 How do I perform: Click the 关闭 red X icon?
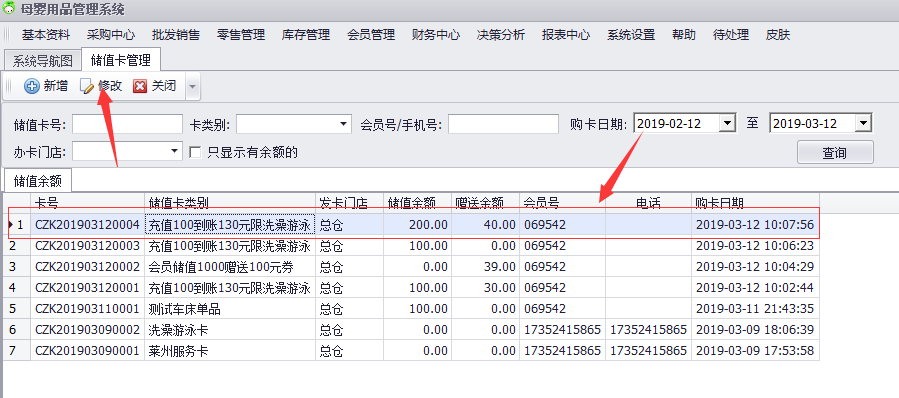coord(140,86)
